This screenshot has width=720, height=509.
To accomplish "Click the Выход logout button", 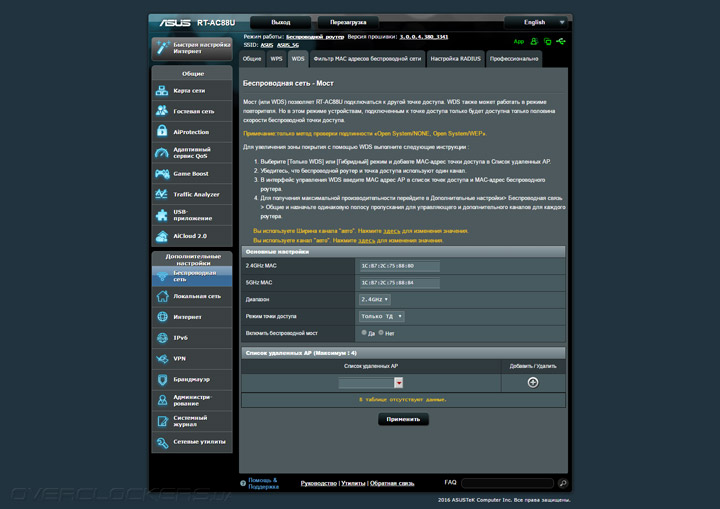I will click(281, 22).
